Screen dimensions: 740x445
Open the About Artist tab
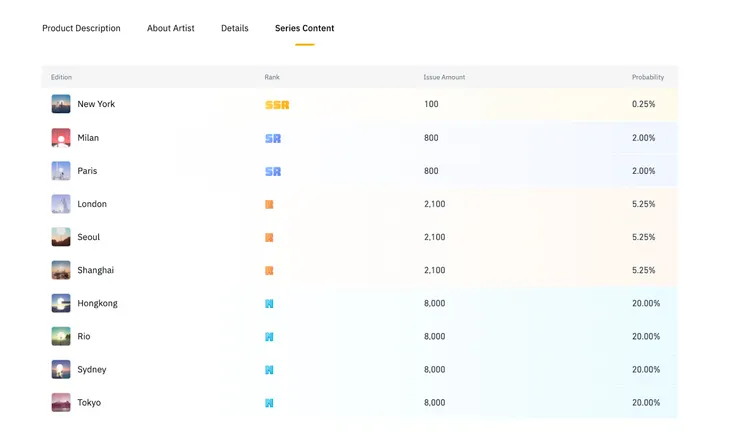(171, 28)
